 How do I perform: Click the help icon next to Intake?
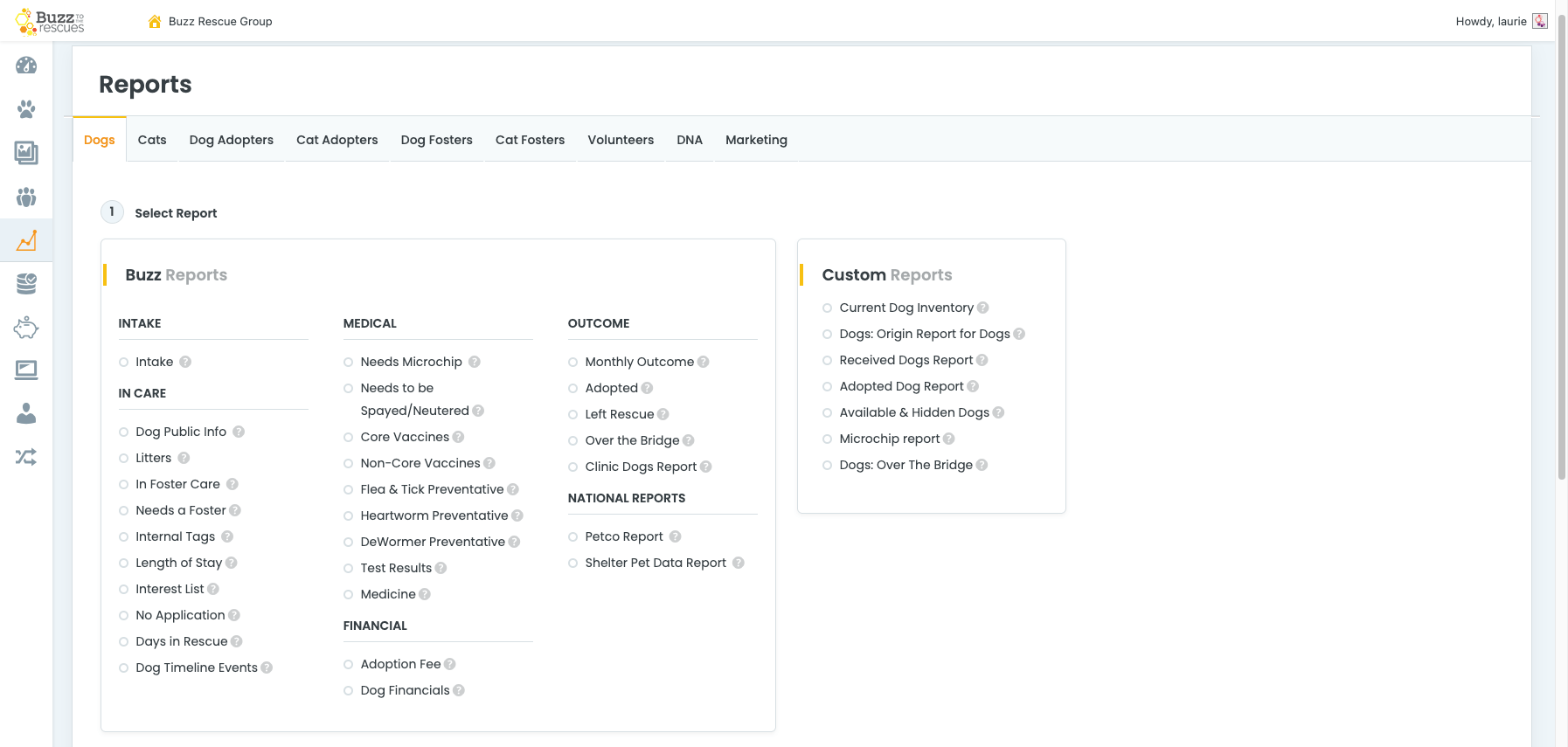pos(185,362)
